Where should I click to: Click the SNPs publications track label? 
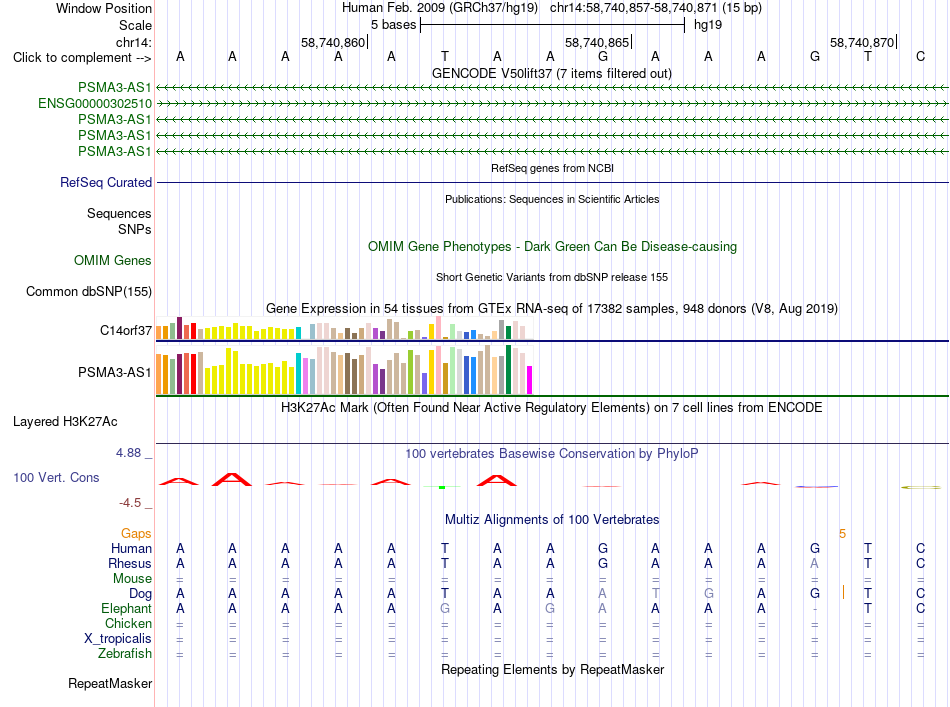(135, 229)
